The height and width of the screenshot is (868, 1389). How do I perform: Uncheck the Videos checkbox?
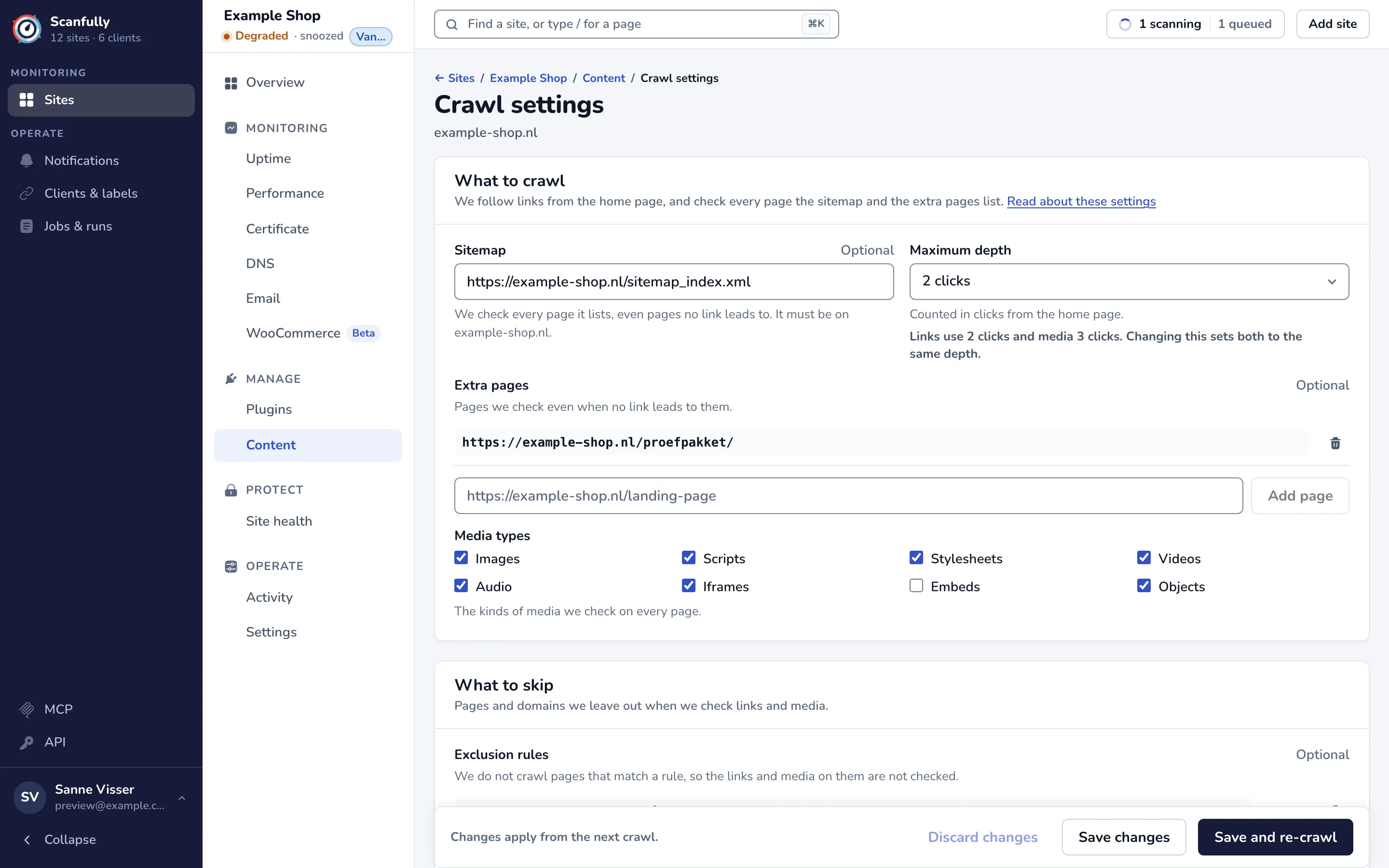[1144, 558]
